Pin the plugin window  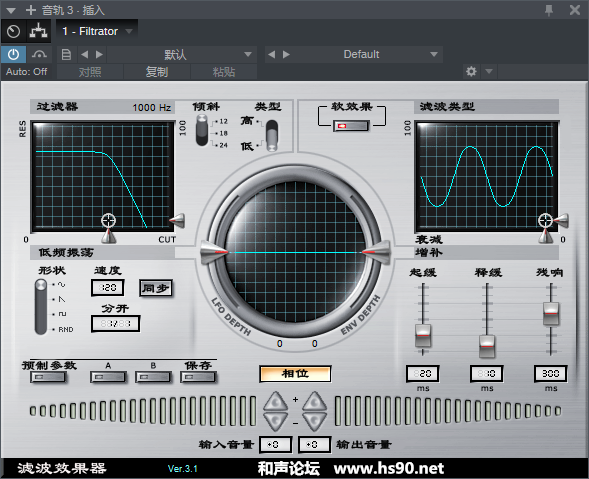549,10
